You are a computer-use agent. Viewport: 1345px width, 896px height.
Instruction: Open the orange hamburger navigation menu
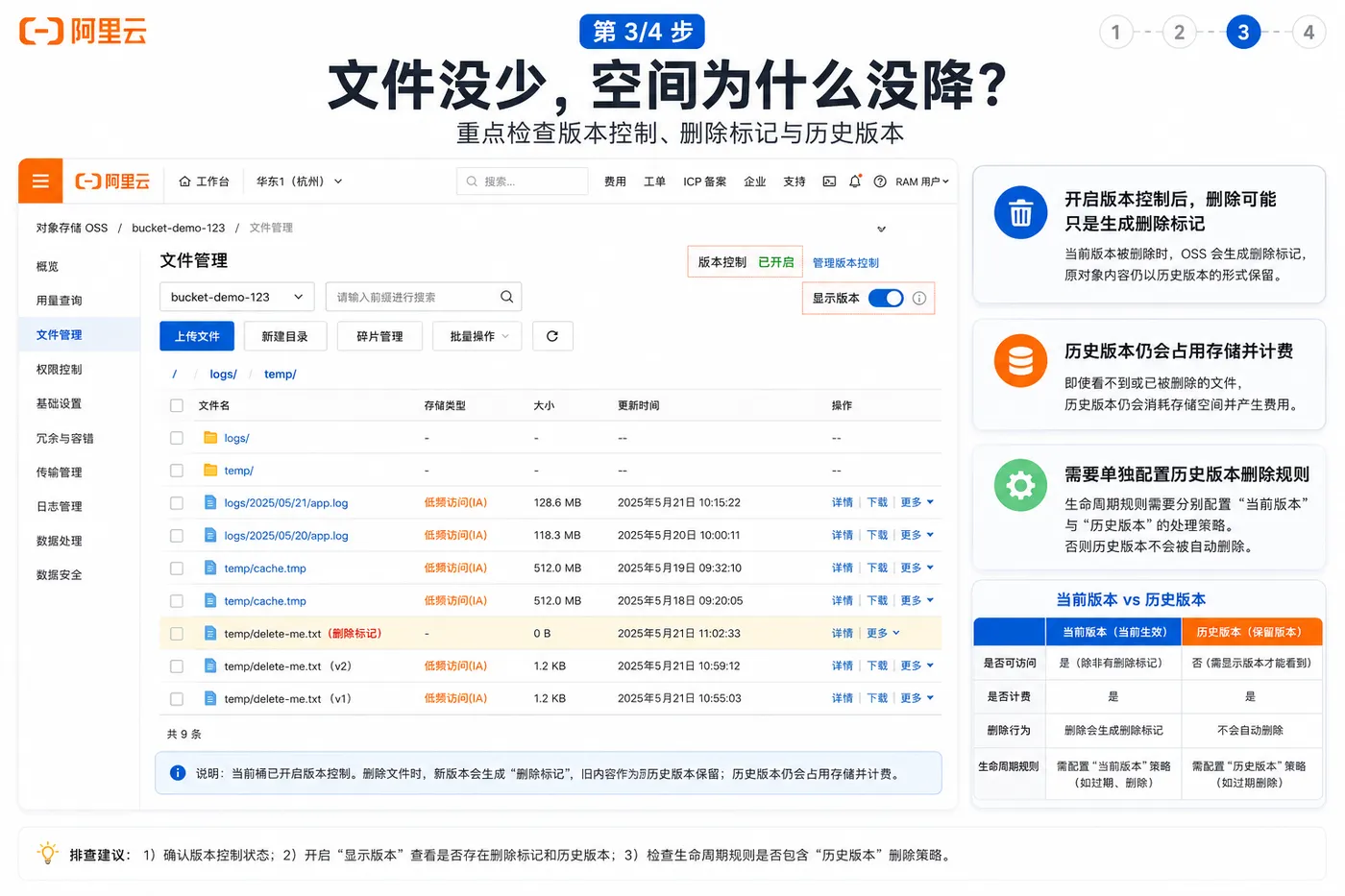[x=40, y=182]
